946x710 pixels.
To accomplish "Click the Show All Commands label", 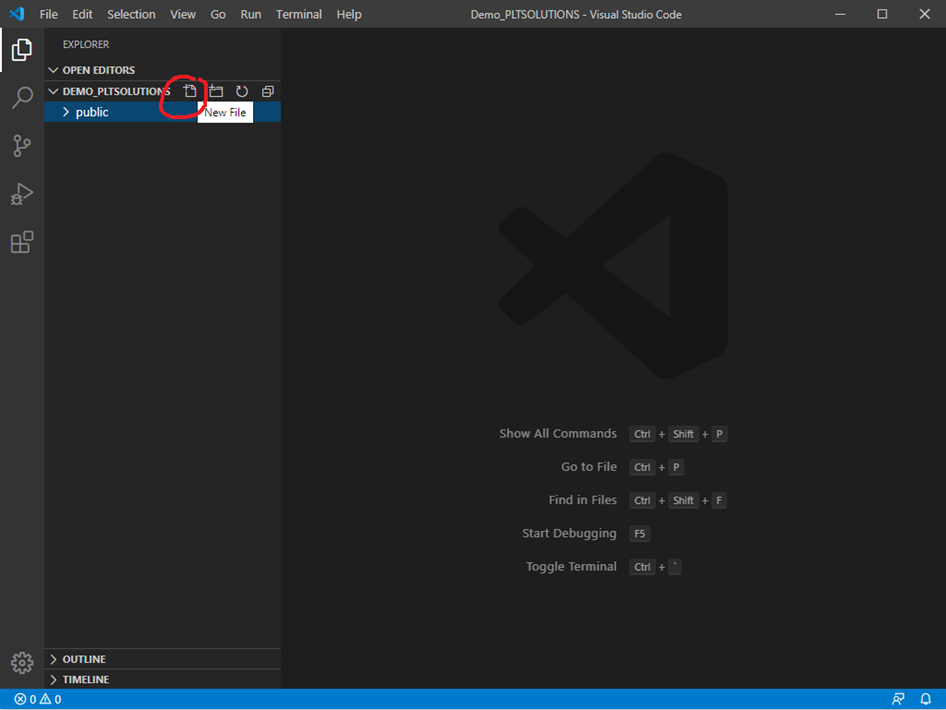I will click(x=558, y=434).
